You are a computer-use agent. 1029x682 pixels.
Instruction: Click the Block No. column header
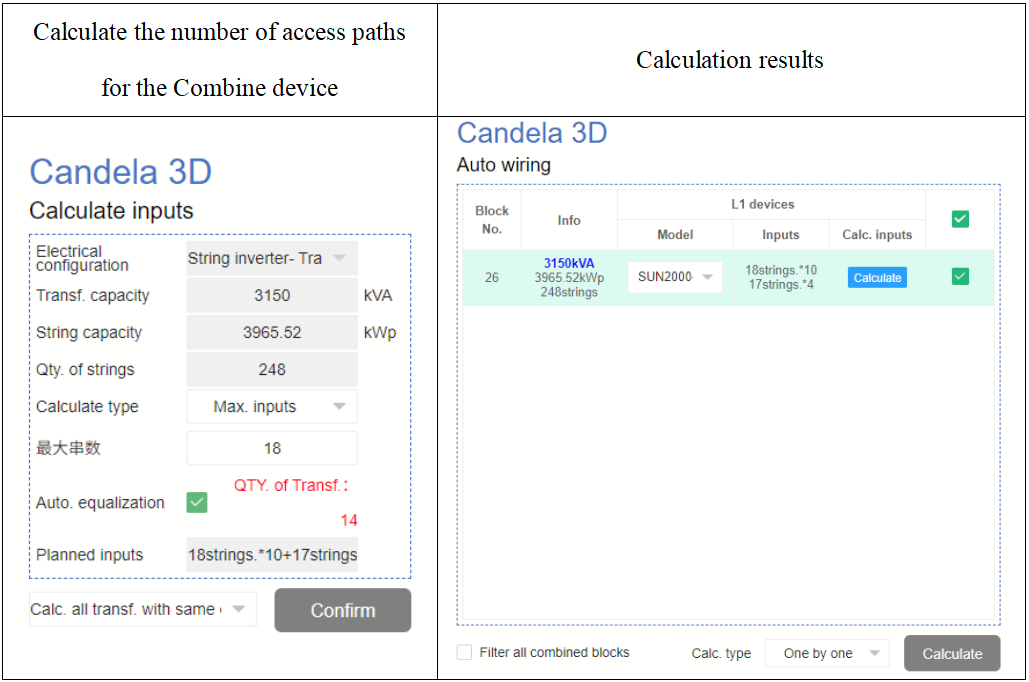(x=491, y=220)
